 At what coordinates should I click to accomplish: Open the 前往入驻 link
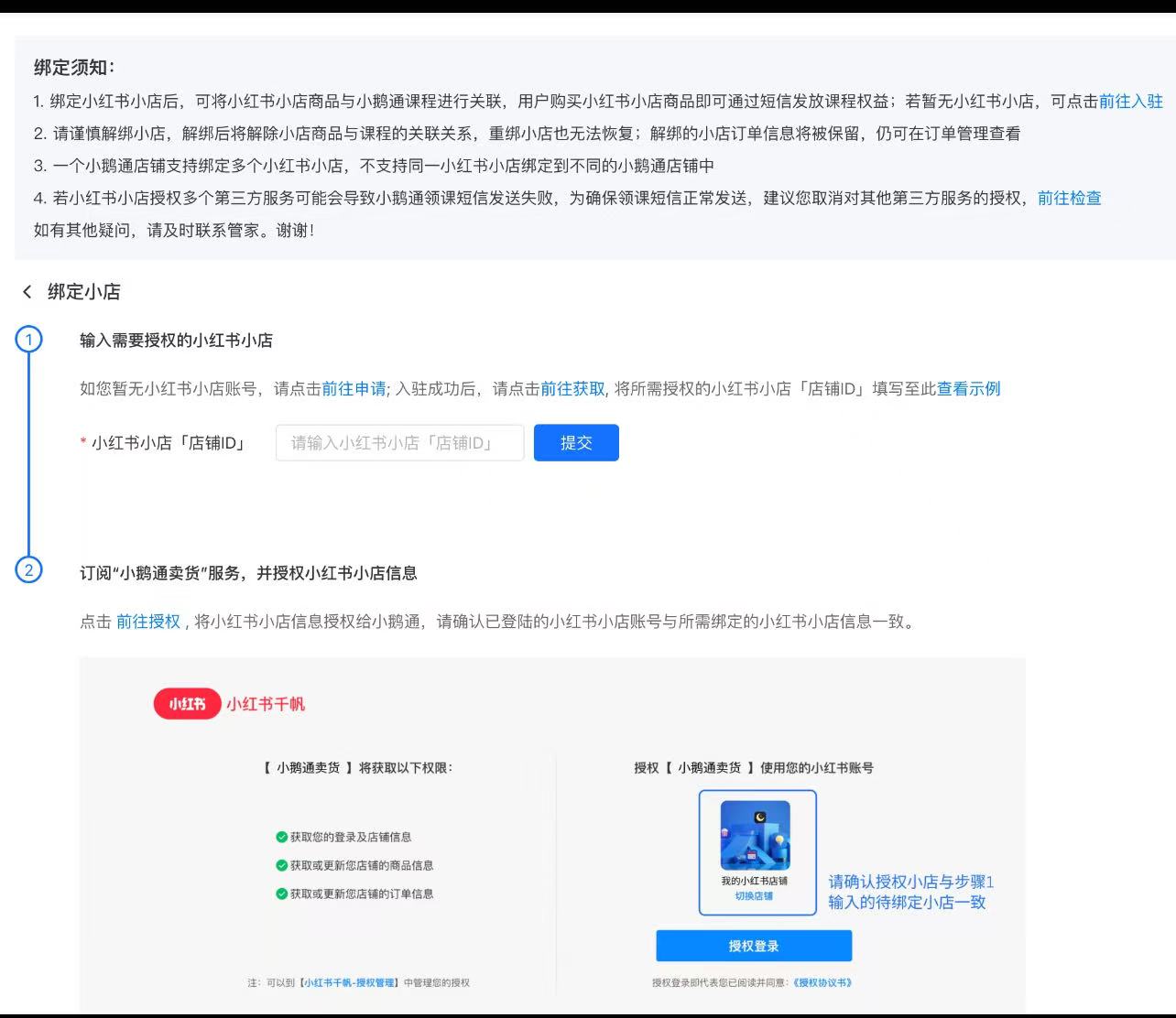pyautogui.click(x=1130, y=101)
